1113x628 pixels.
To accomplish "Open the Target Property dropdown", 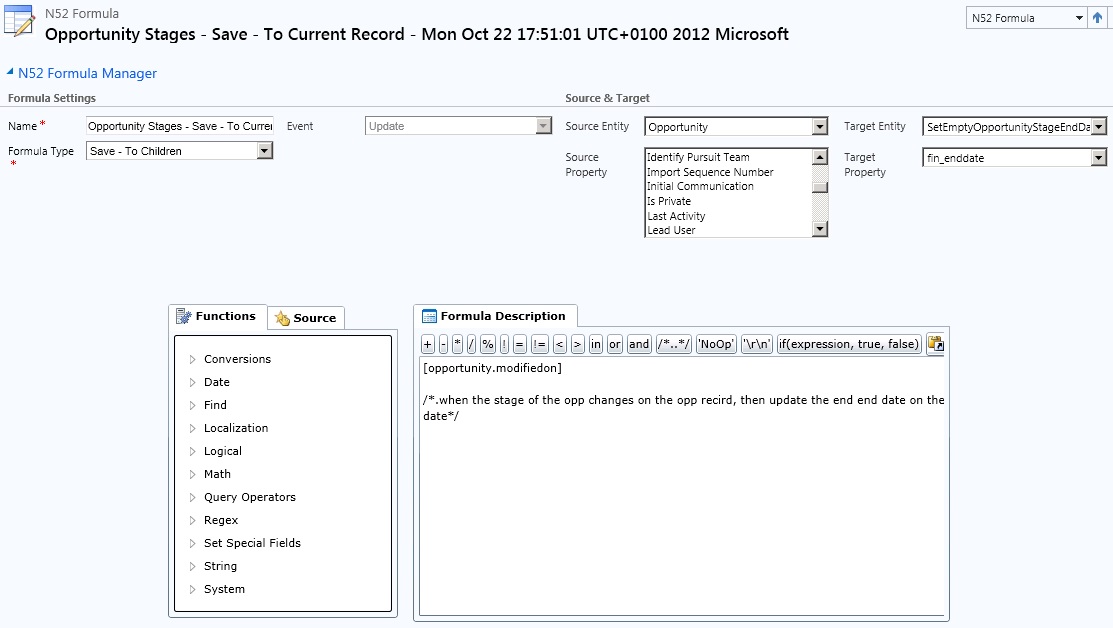I will click(x=1099, y=158).
